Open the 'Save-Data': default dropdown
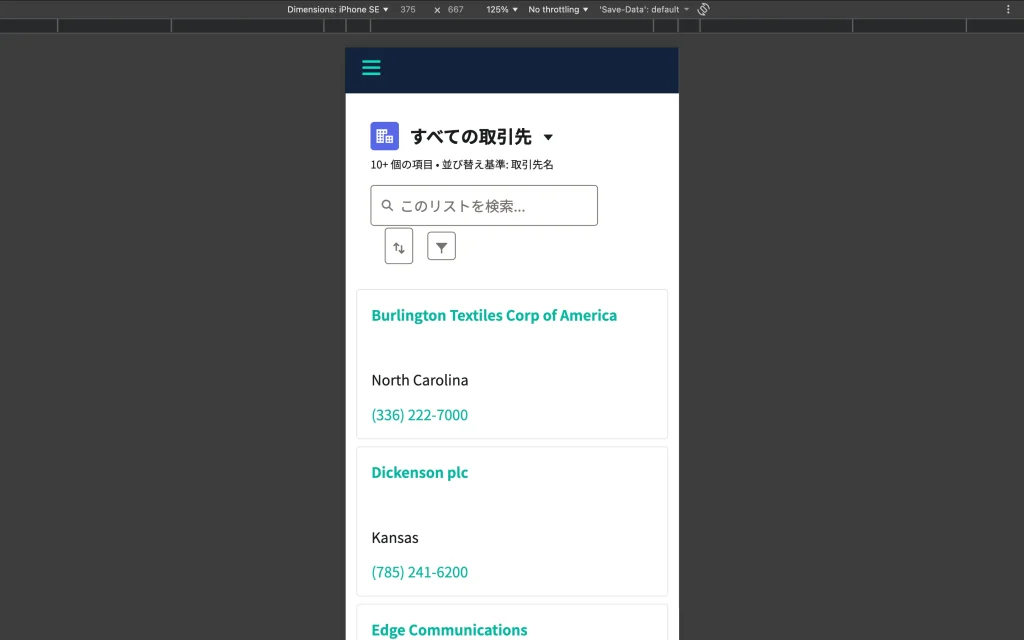This screenshot has height=640, width=1024. pos(644,9)
